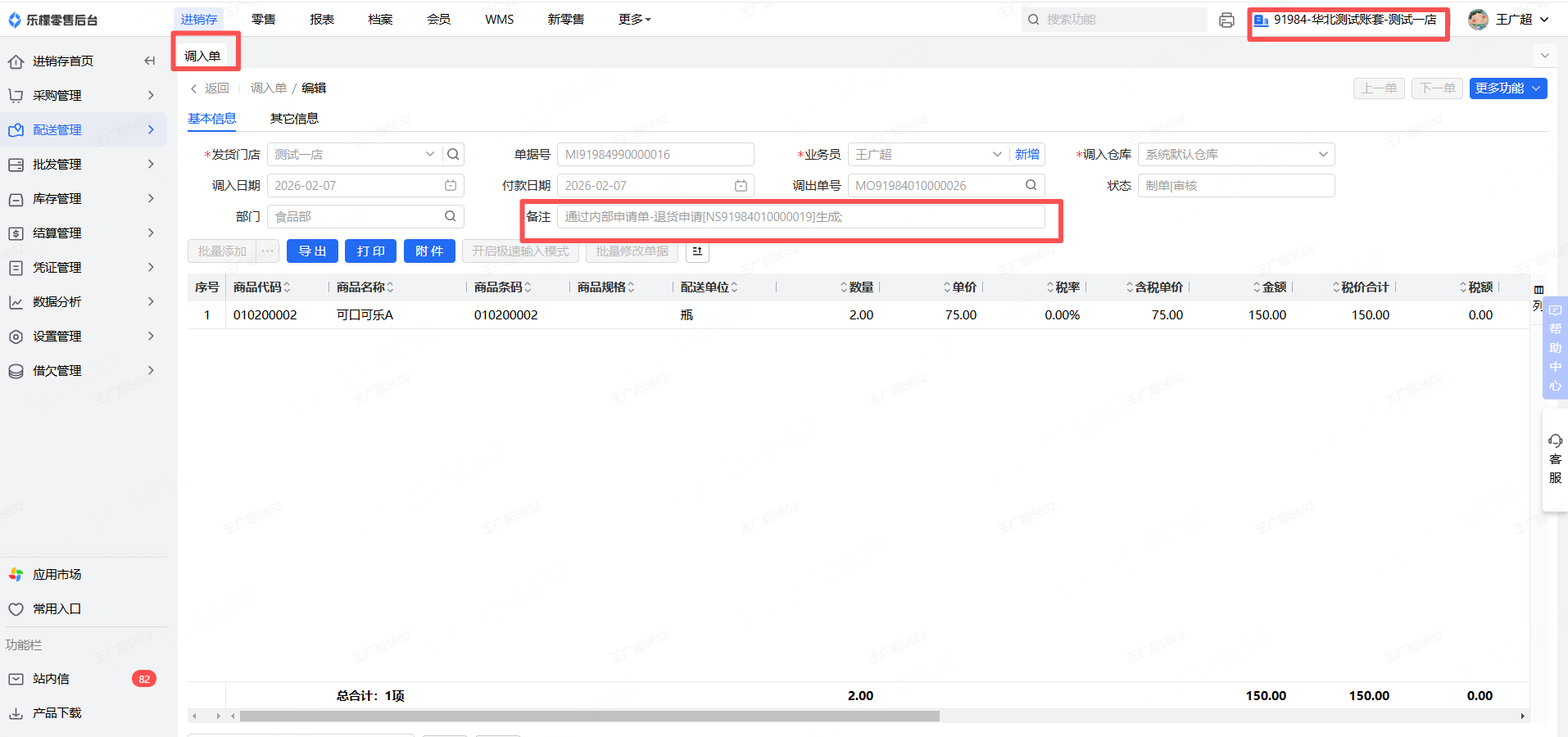Click the search icon in 调出单号 field
Image resolution: width=1568 pixels, height=737 pixels.
pyautogui.click(x=1031, y=186)
